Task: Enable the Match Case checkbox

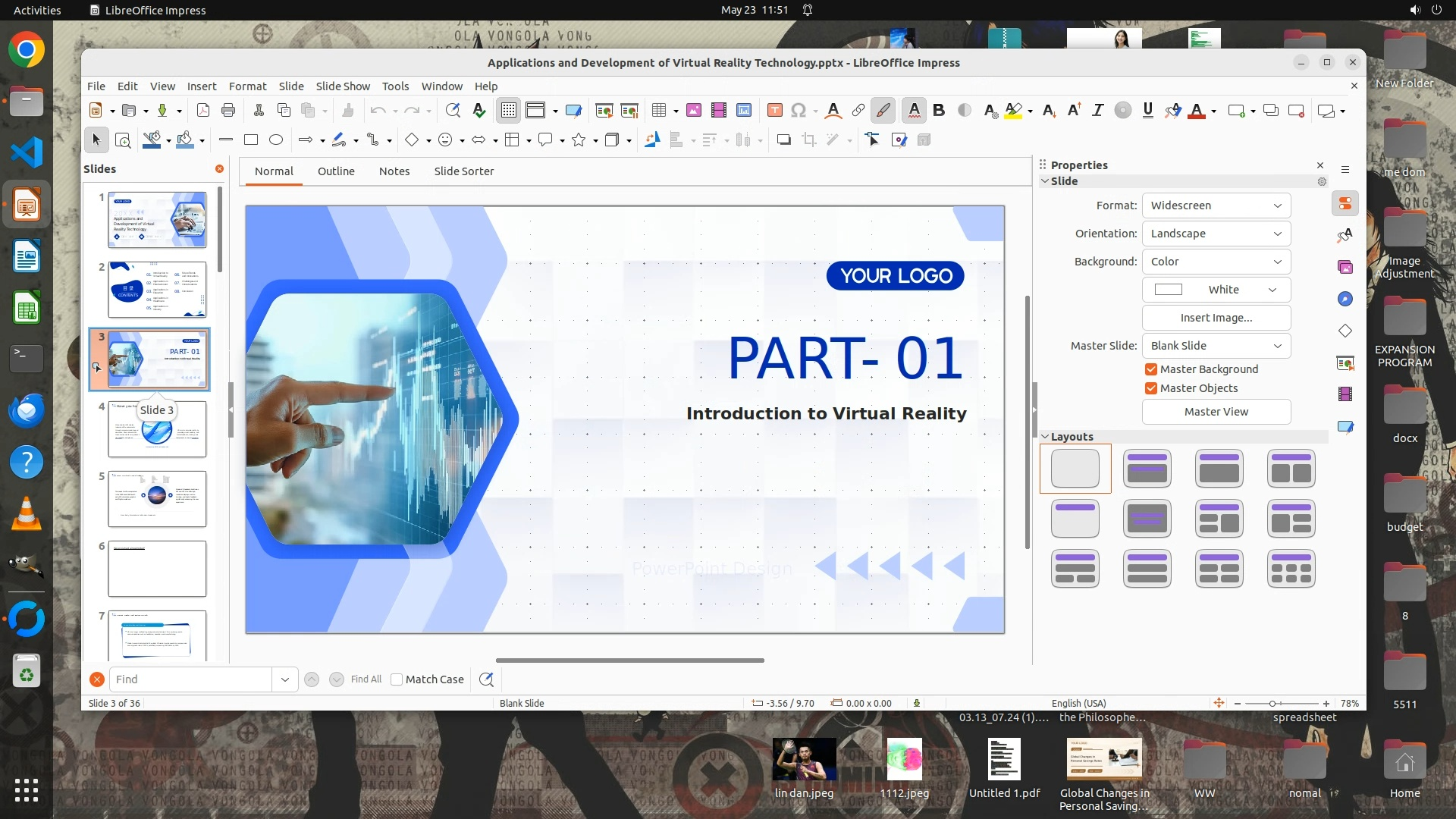Action: tap(397, 679)
